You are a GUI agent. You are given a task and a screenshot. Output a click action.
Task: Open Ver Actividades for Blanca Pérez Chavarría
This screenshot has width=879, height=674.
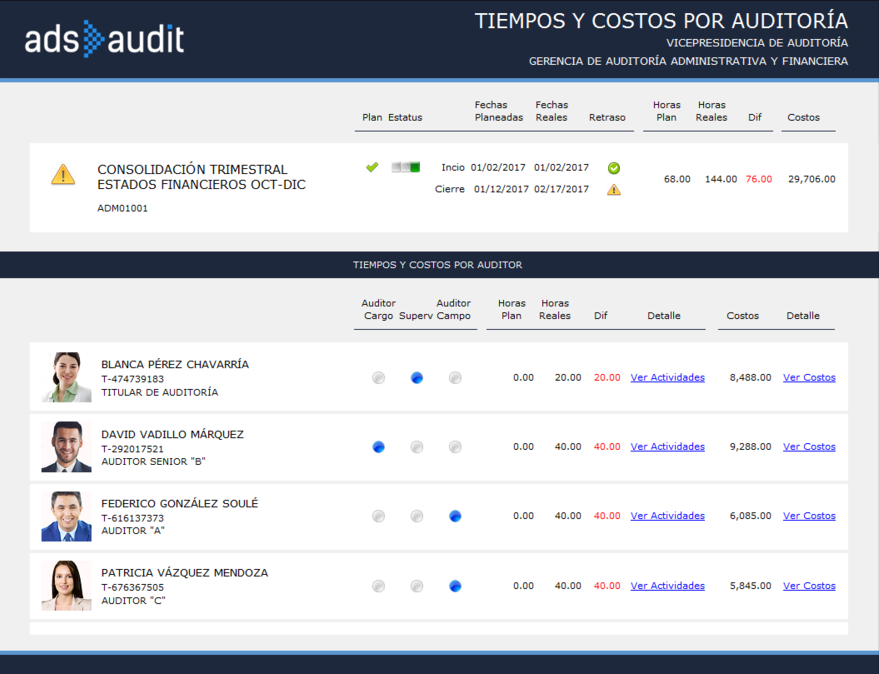(666, 377)
